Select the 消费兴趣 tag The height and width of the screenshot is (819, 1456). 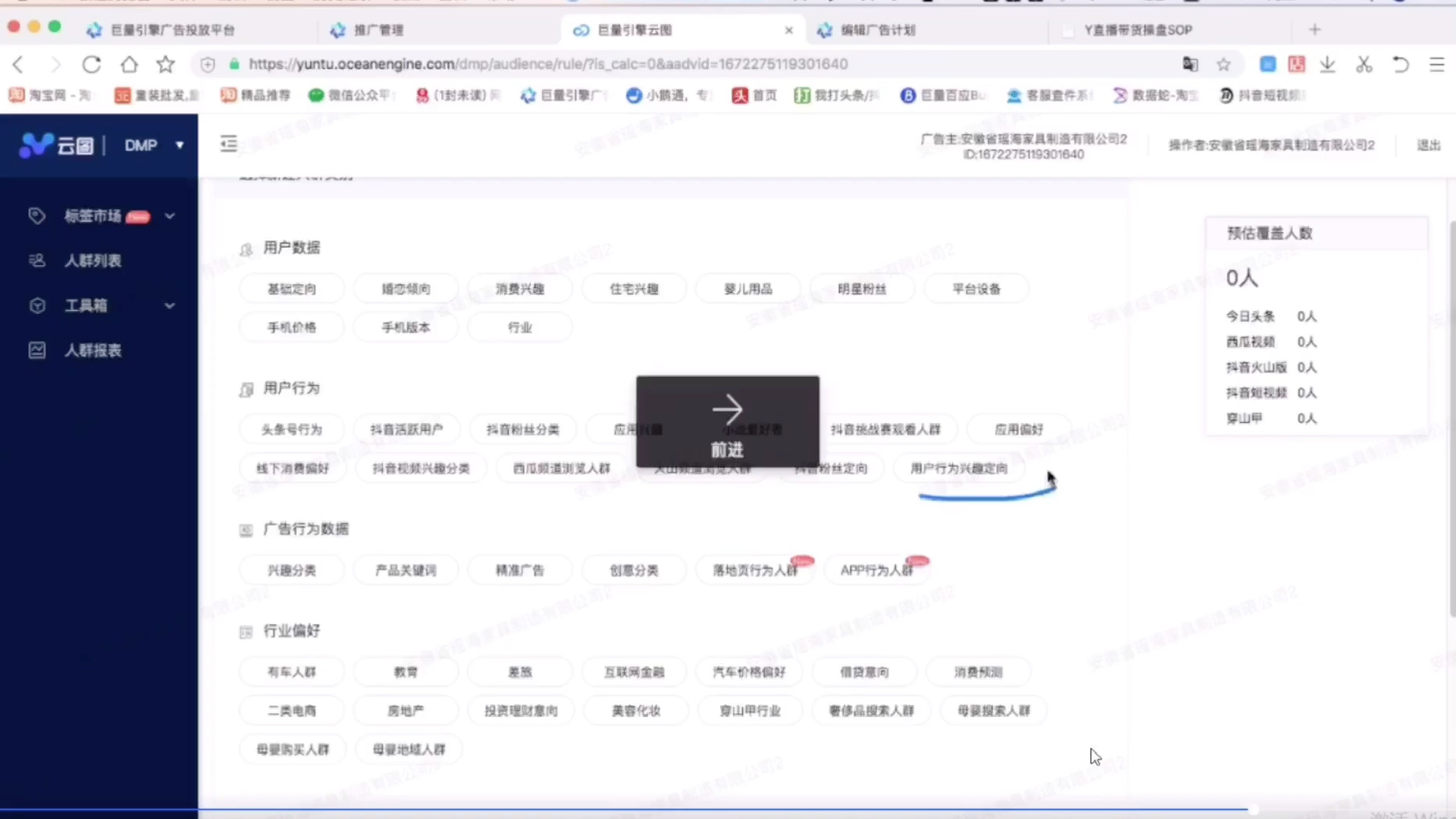point(520,289)
